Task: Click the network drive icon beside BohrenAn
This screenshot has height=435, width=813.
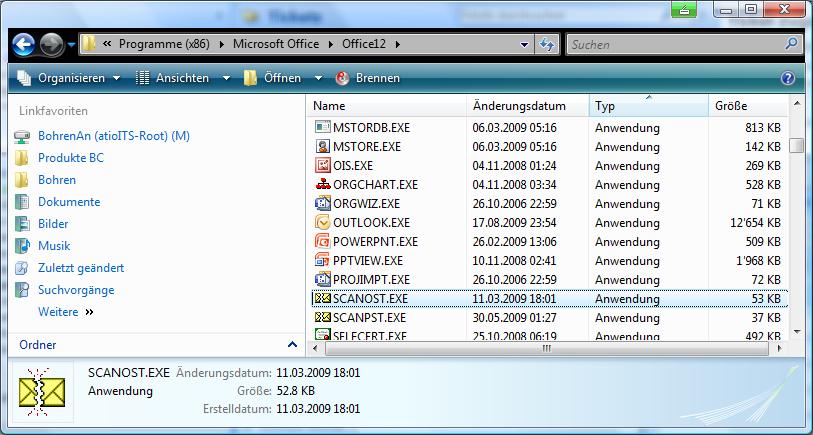Action: (x=22, y=136)
